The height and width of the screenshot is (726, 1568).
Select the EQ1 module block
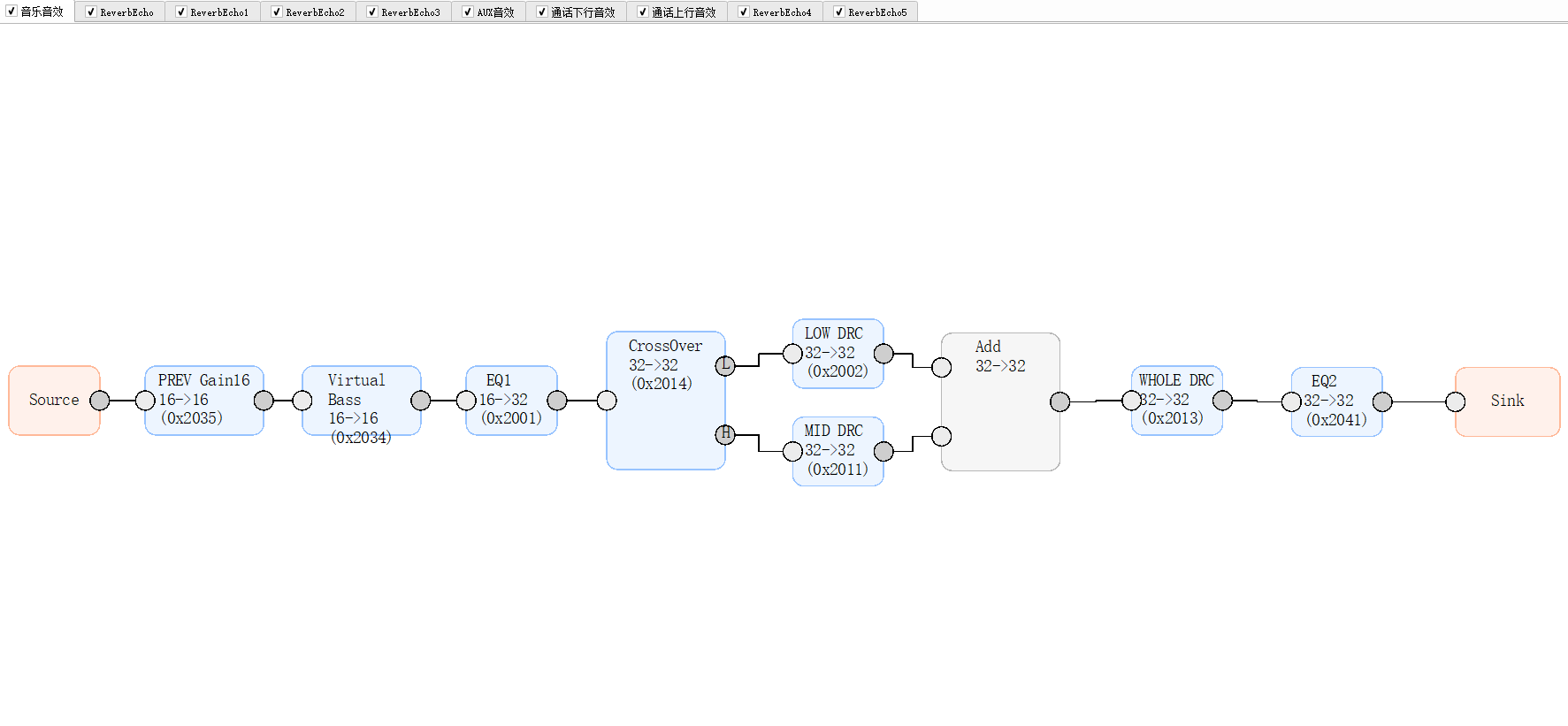(x=511, y=401)
